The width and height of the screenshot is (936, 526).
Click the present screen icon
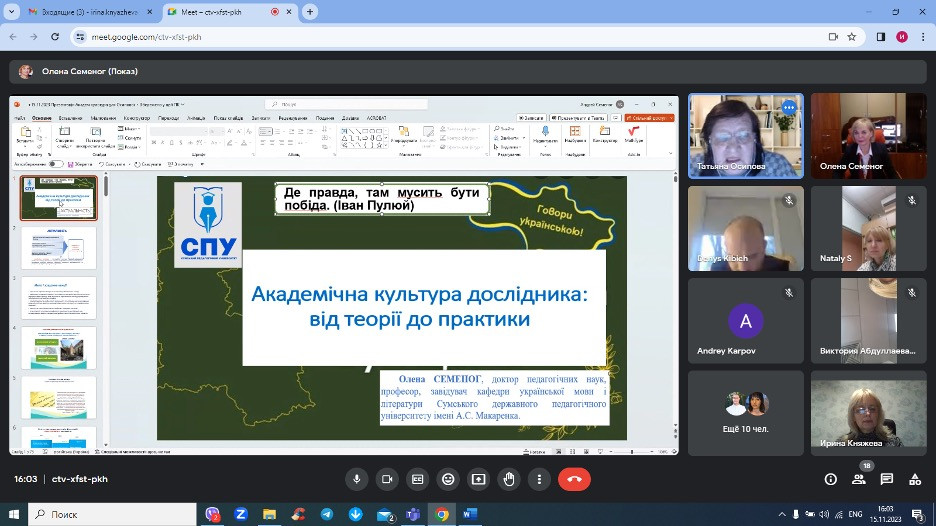pos(478,479)
